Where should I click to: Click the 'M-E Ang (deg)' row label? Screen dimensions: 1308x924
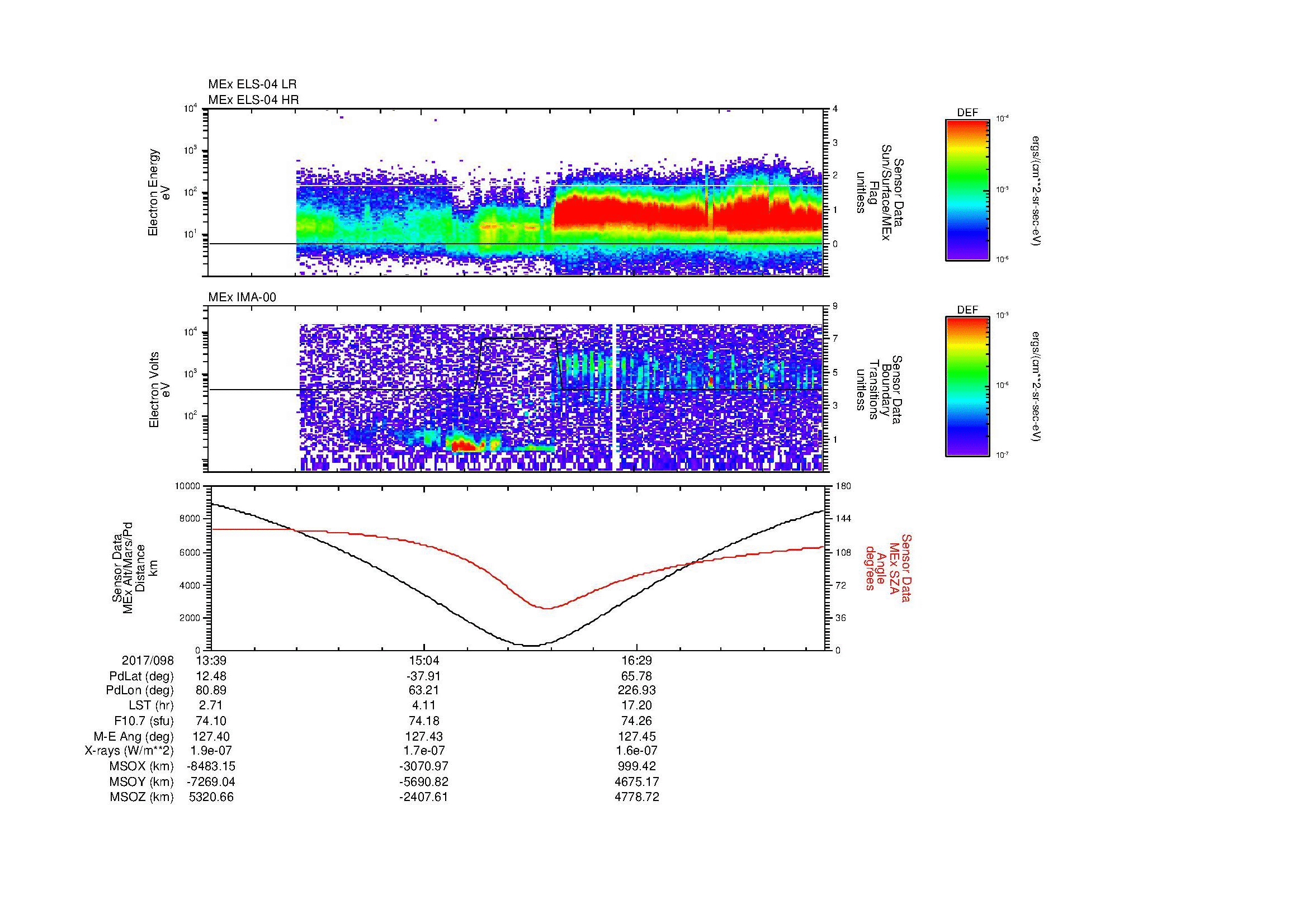coord(133,737)
